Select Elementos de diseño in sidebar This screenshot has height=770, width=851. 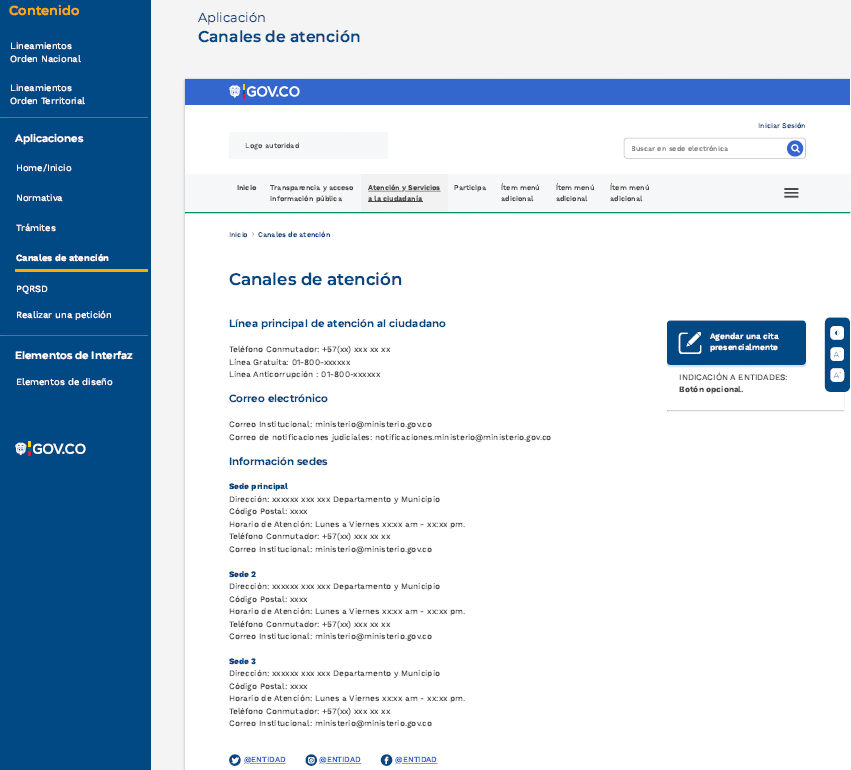click(x=64, y=382)
